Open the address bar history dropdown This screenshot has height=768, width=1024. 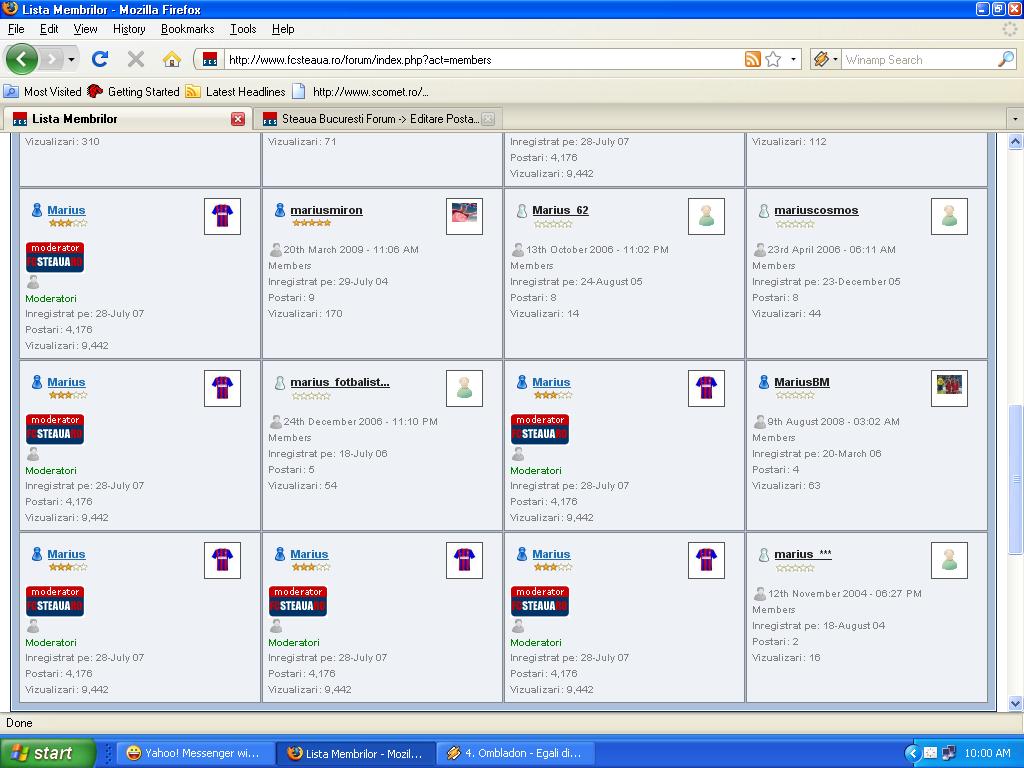tap(794, 60)
